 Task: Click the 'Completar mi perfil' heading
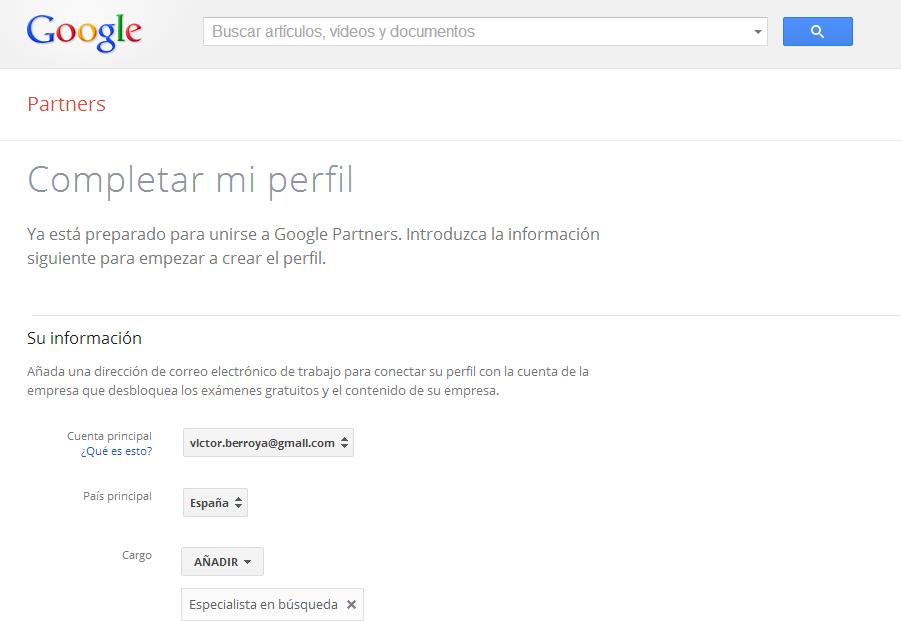[190, 180]
